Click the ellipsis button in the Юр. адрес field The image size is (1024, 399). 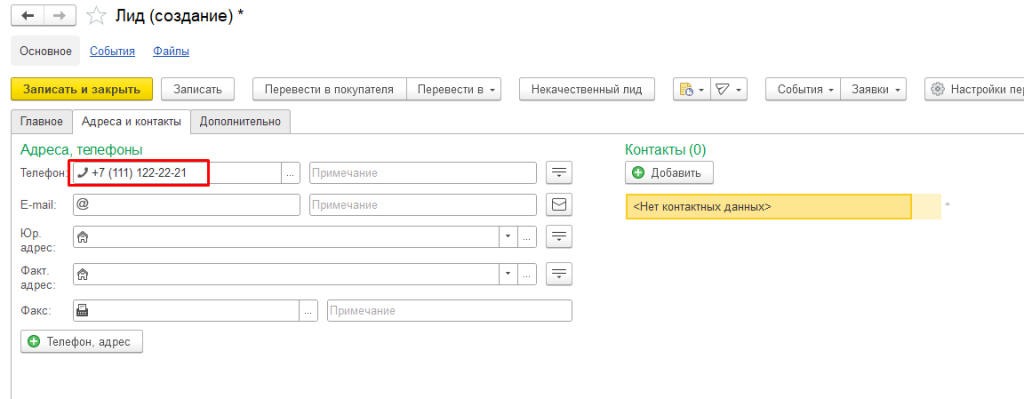[527, 237]
